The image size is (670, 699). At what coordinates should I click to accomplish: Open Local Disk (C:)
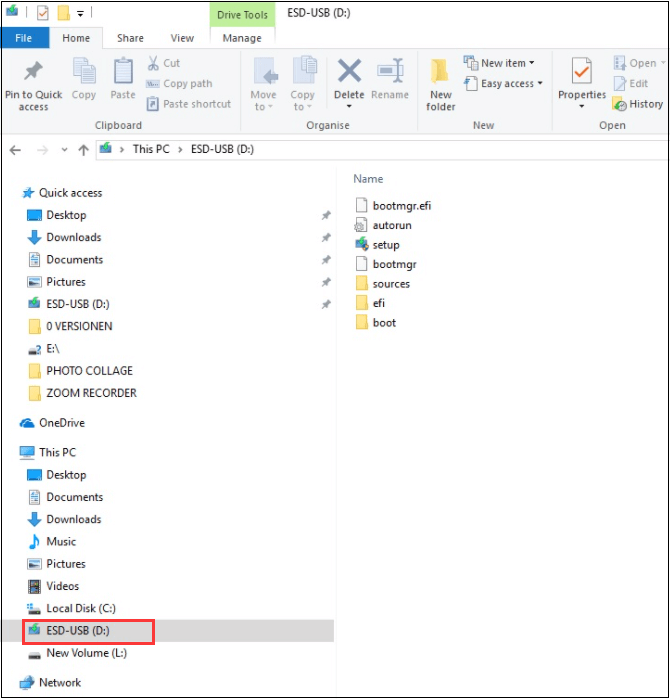[71, 609]
